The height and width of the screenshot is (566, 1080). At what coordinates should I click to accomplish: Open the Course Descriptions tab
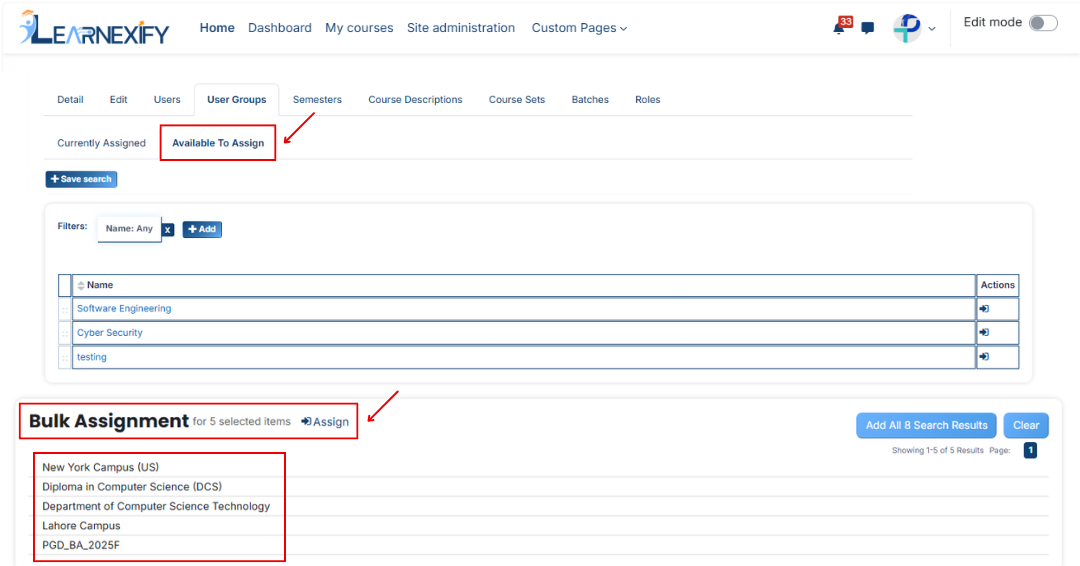click(415, 99)
